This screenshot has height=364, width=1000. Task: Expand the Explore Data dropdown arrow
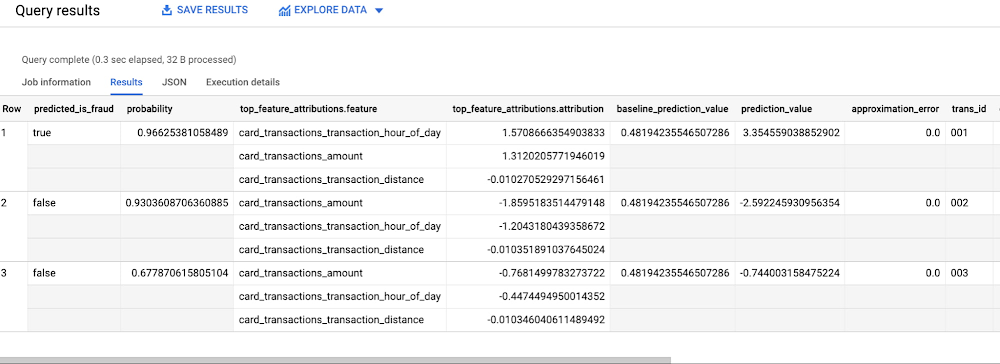(x=378, y=11)
